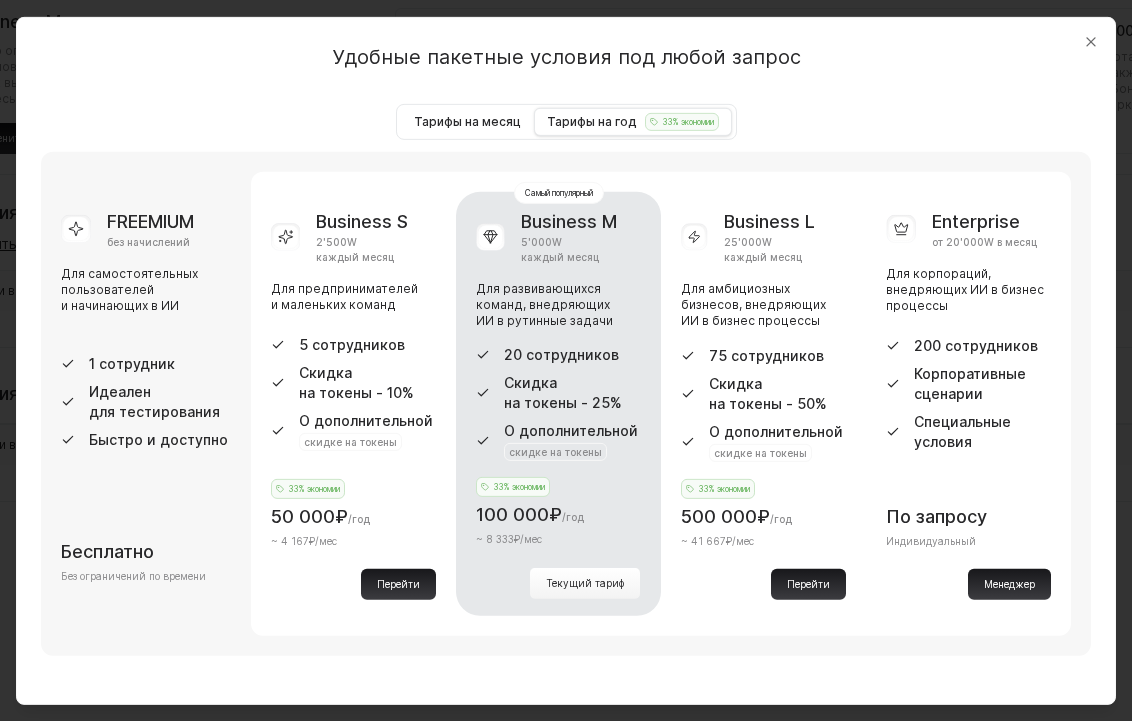Click the FREEMIUM sparkle icon
1132x721 pixels.
76,229
